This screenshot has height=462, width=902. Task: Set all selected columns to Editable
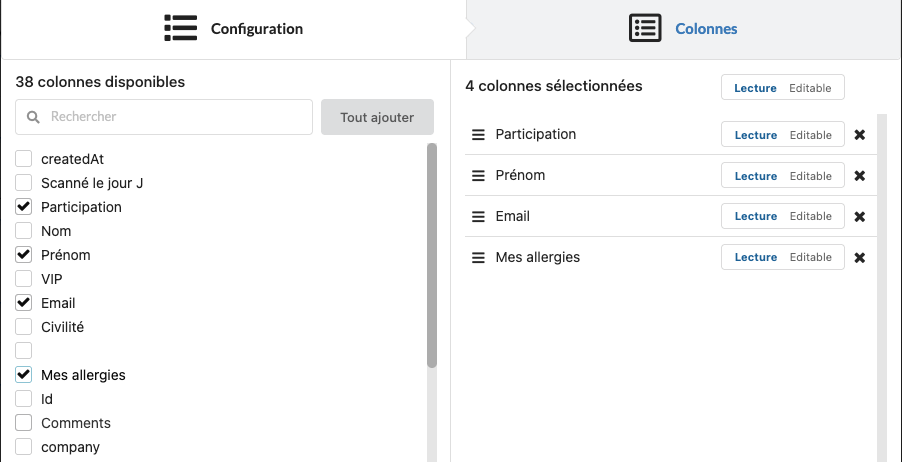tap(810, 88)
